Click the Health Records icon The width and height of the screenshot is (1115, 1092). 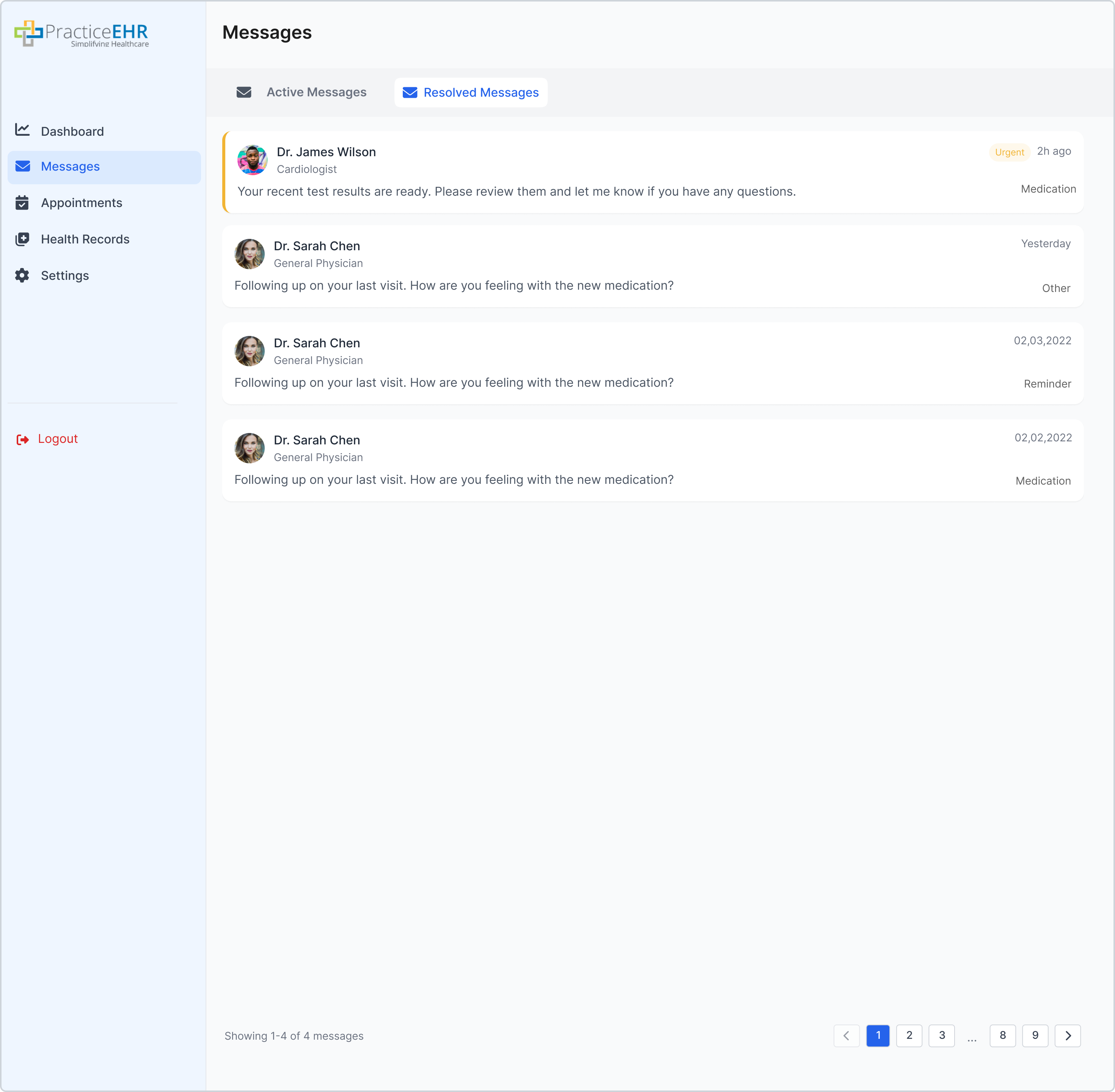22,239
